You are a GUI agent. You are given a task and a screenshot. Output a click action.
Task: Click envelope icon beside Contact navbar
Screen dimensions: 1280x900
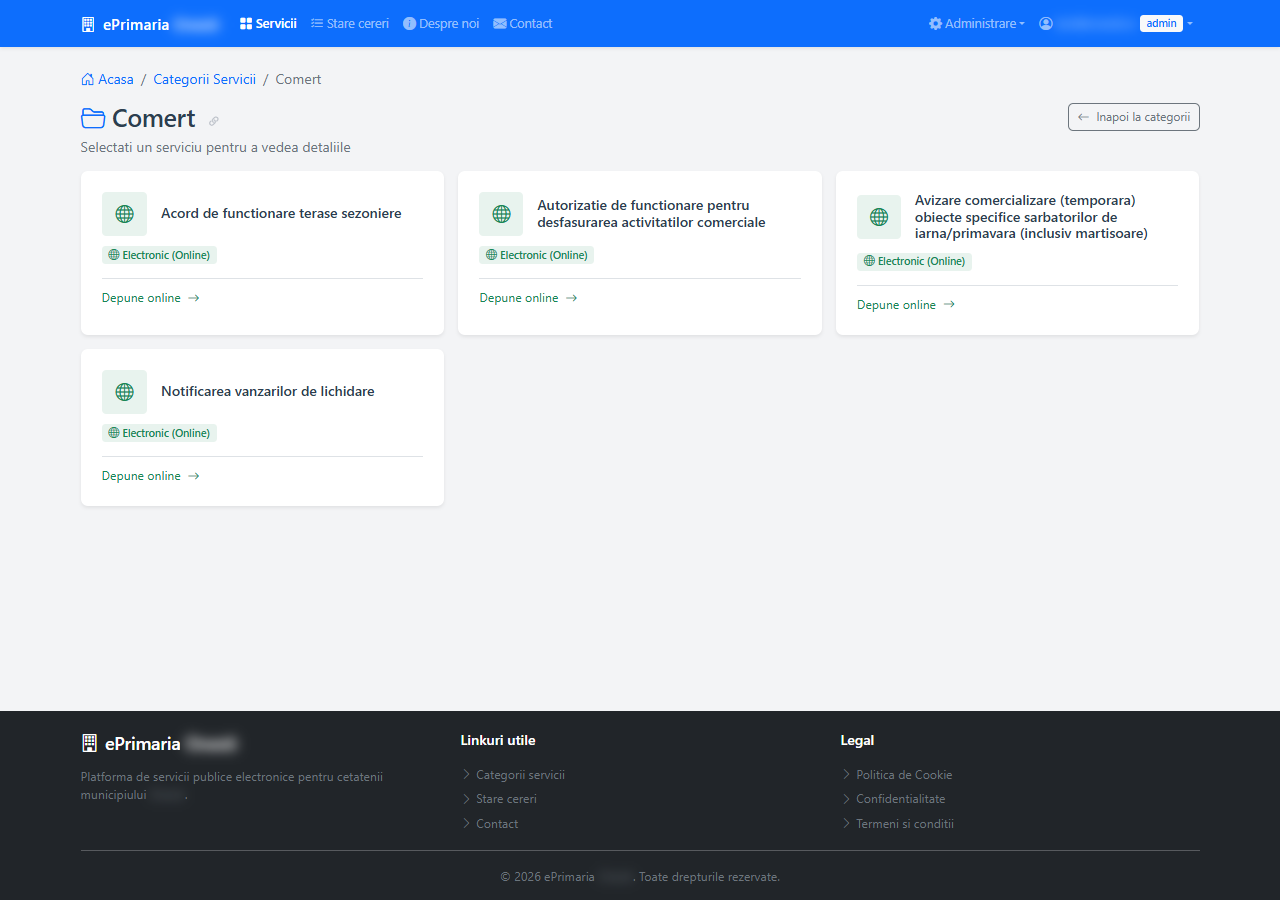(x=499, y=23)
